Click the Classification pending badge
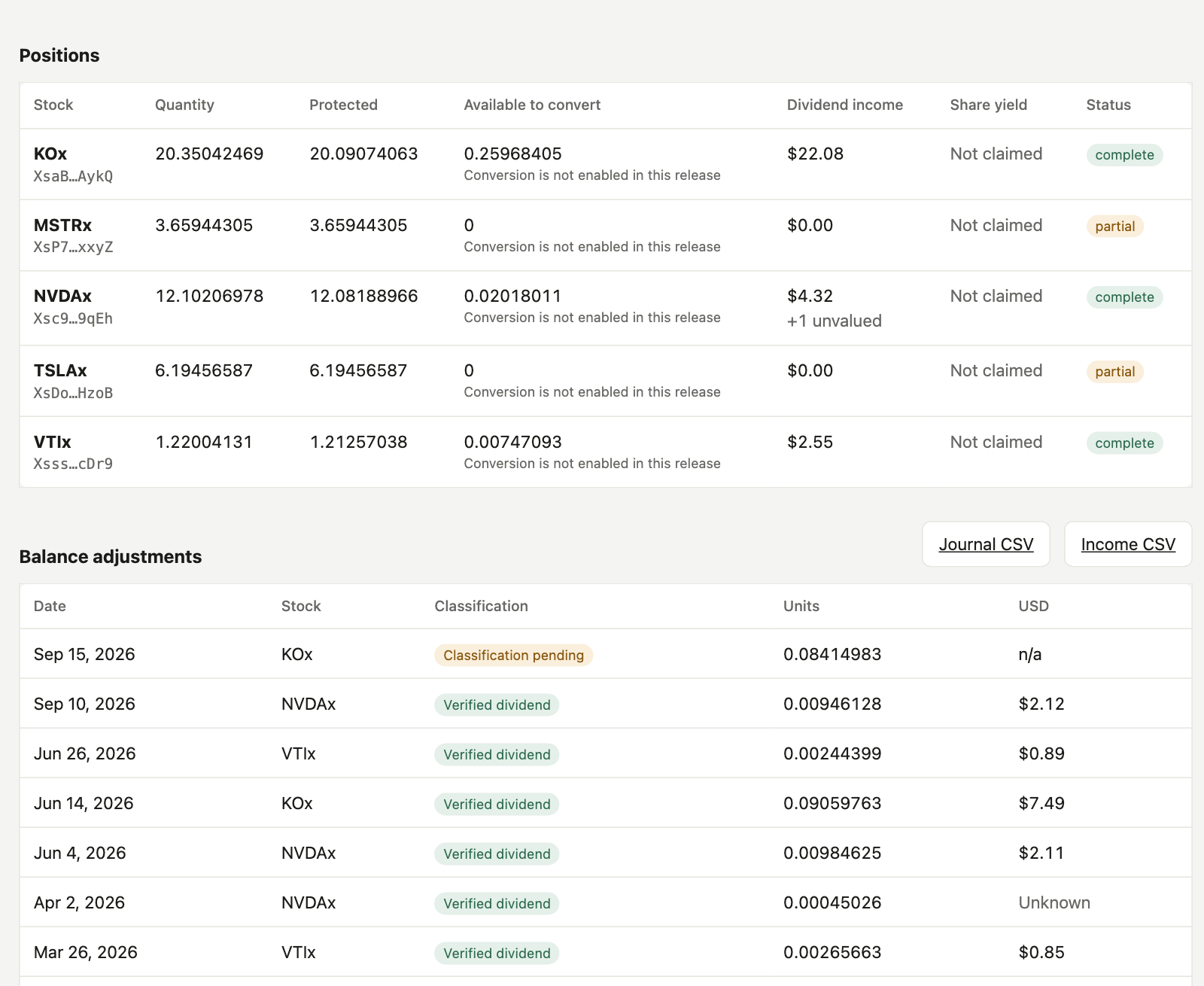This screenshot has width=1204, height=986. coord(513,656)
